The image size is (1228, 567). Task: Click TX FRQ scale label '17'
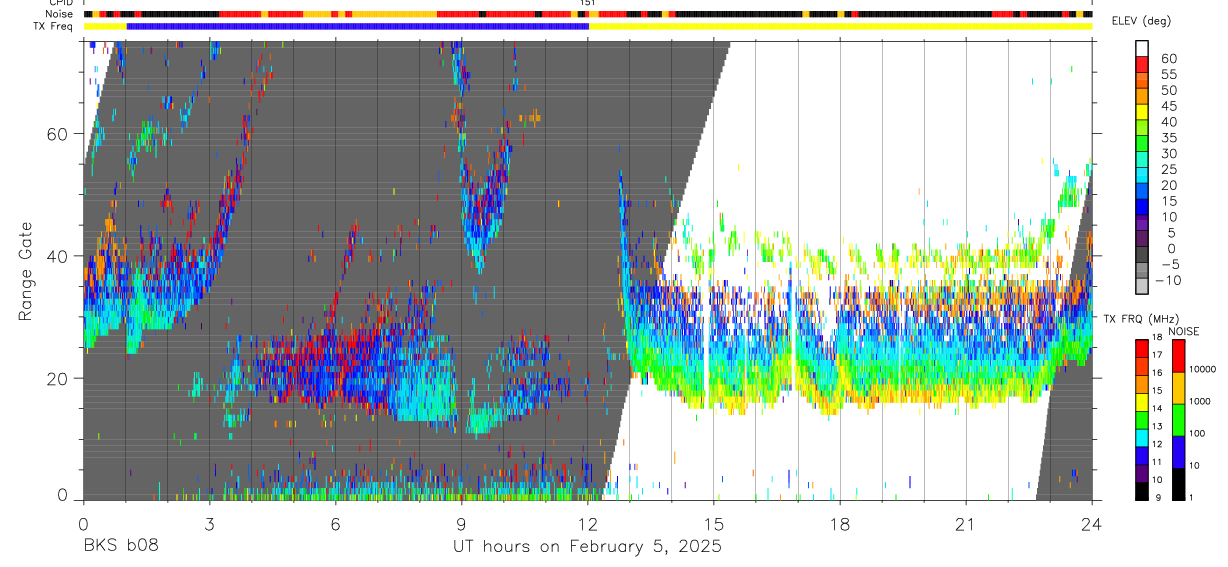1157,355
